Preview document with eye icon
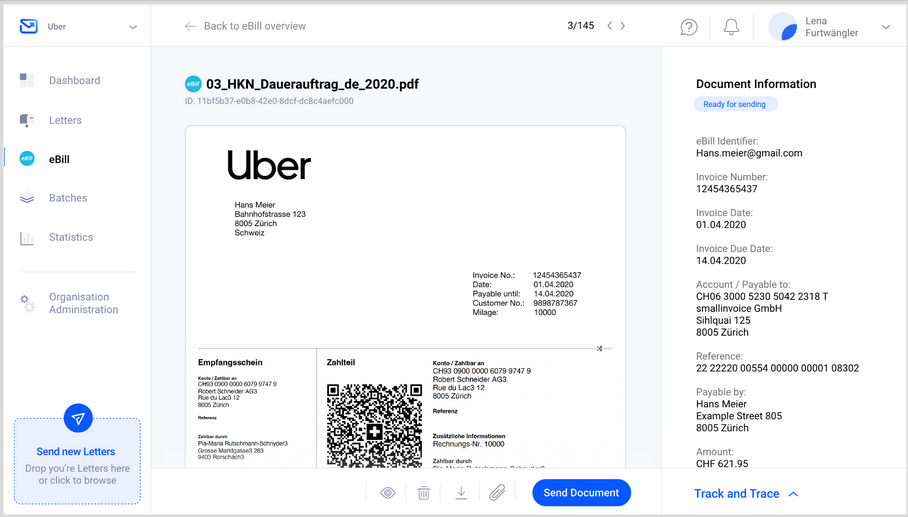The width and height of the screenshot is (908, 517). [x=387, y=493]
